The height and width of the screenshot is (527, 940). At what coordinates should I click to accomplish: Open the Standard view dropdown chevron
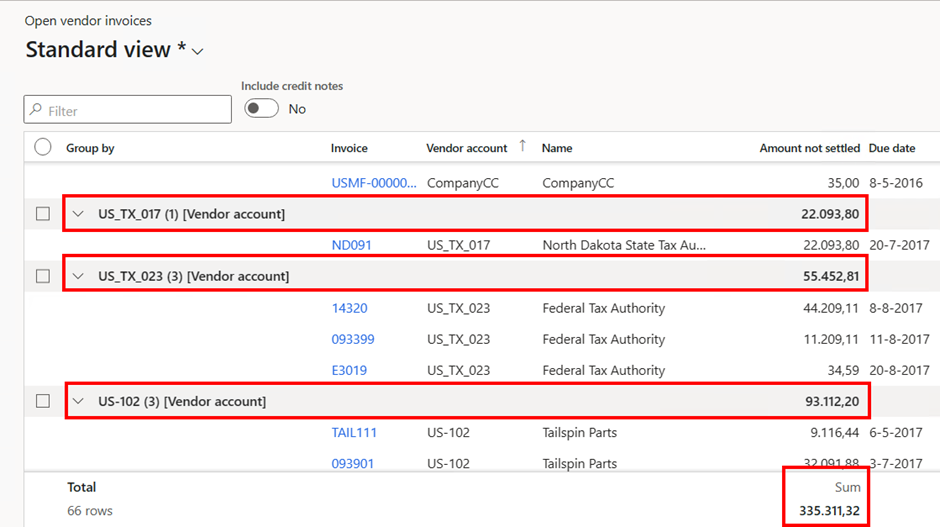(x=197, y=52)
